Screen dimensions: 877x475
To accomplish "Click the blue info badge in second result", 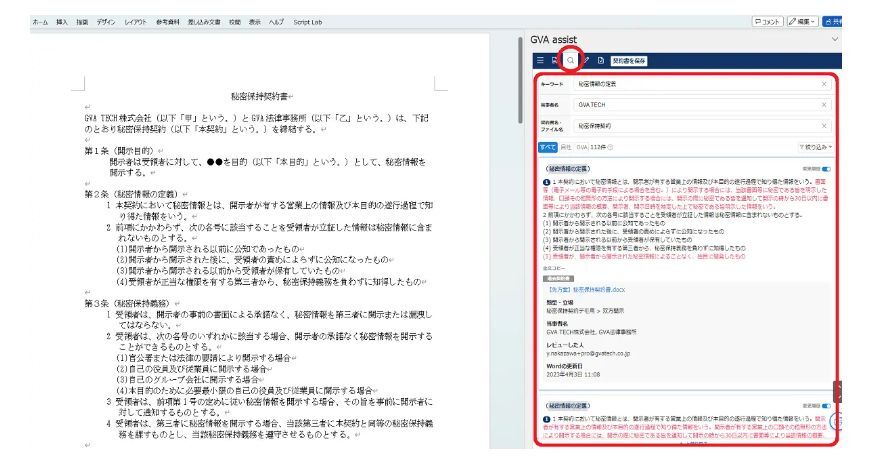I will 546,419.
